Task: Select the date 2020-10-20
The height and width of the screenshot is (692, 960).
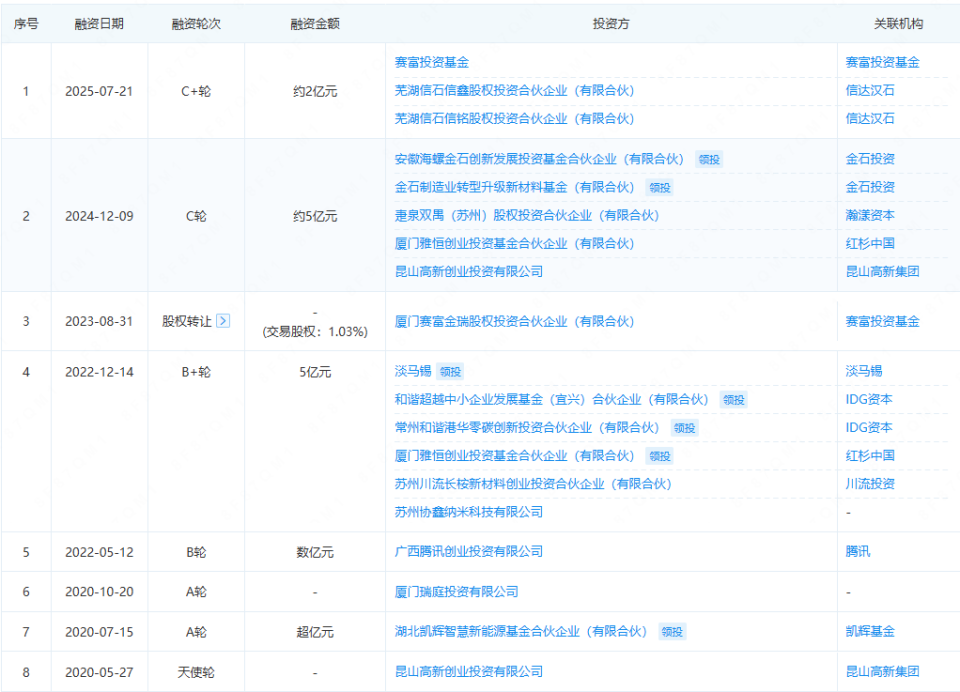Action: point(99,592)
